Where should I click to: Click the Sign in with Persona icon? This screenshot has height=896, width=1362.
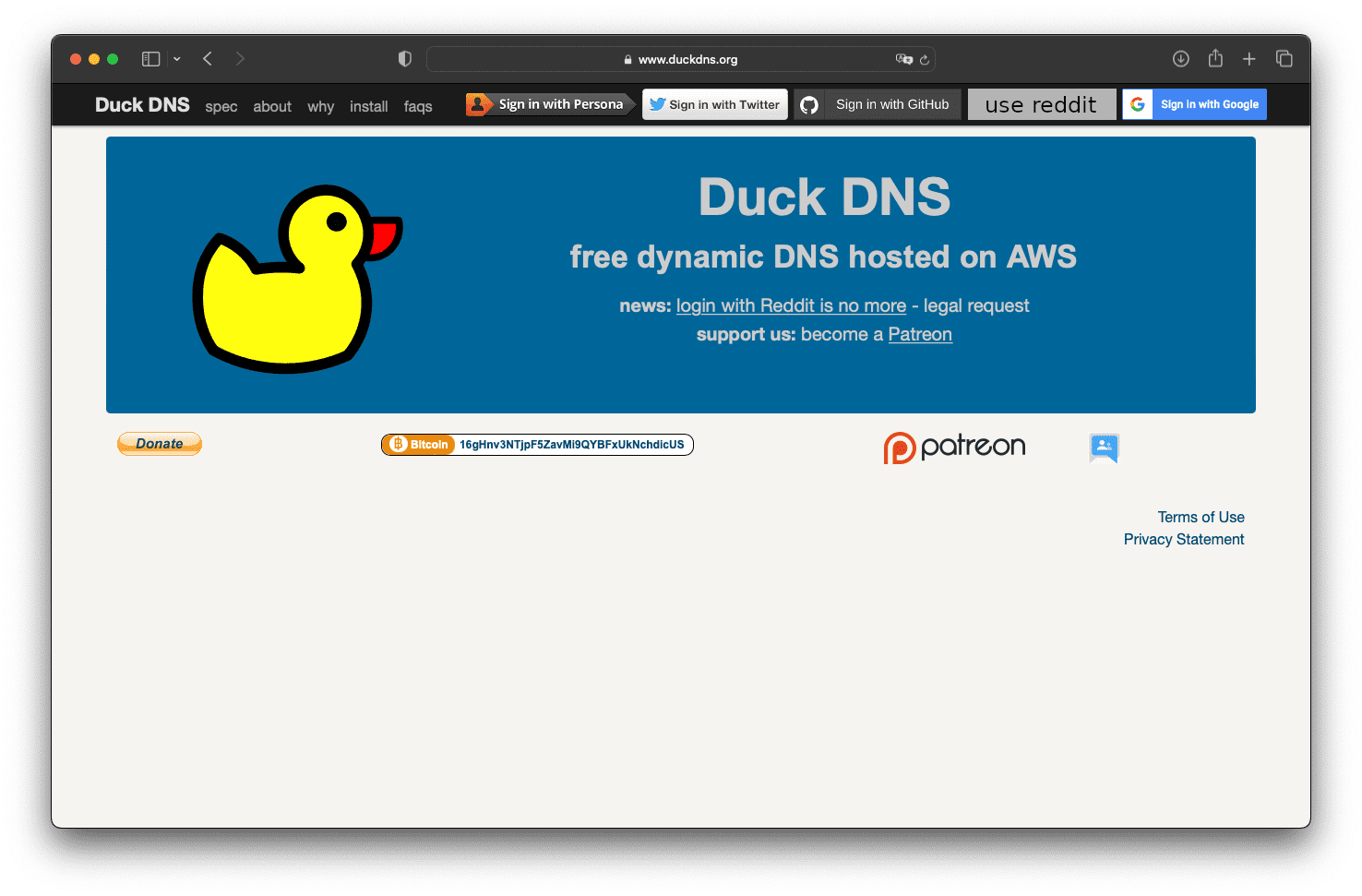click(478, 104)
